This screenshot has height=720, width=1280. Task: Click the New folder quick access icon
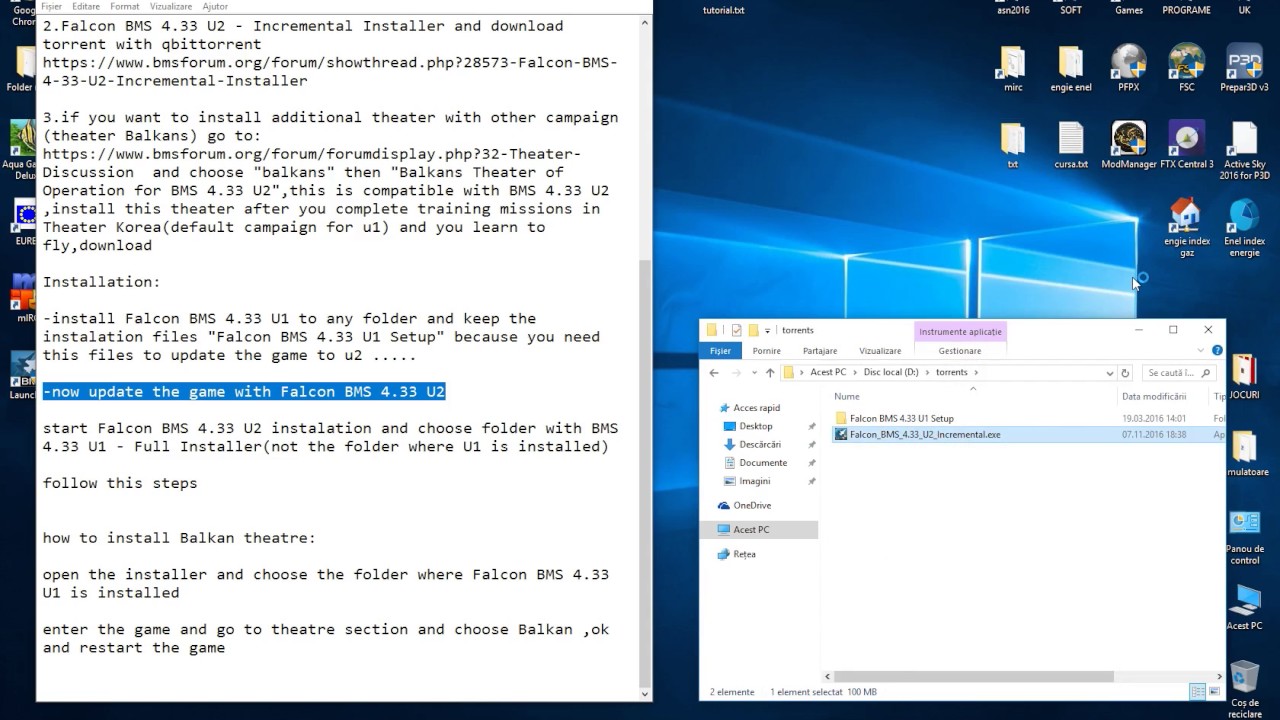click(753, 330)
